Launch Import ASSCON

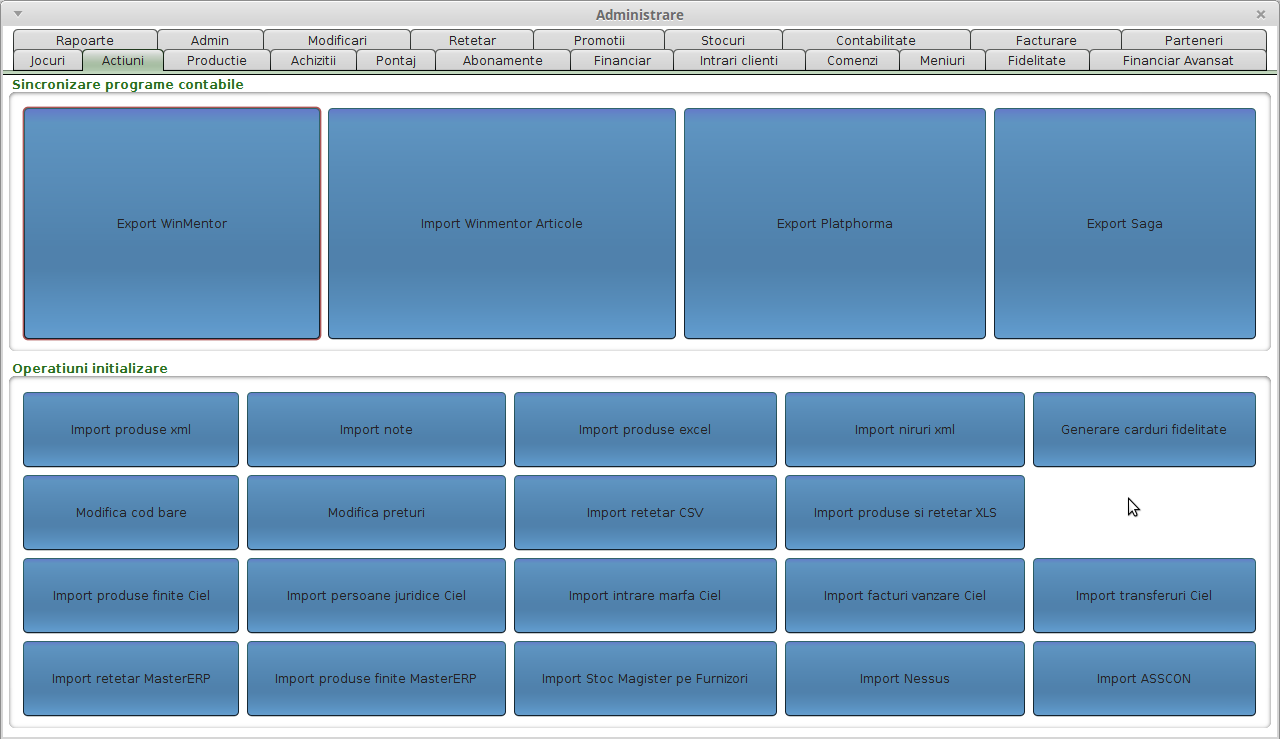click(1144, 679)
